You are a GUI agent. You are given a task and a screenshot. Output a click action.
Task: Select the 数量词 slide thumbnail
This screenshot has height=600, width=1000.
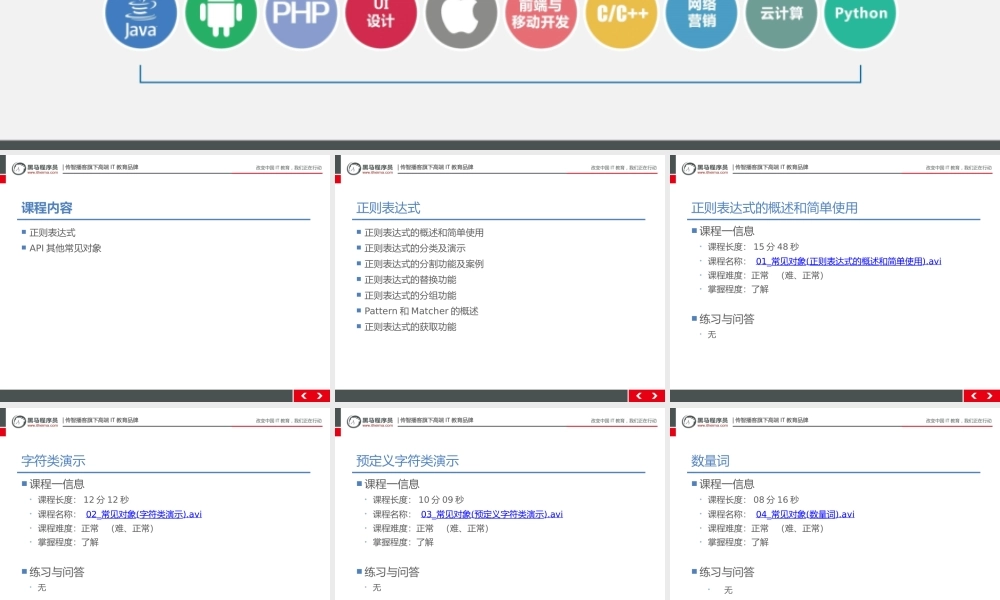(835, 500)
